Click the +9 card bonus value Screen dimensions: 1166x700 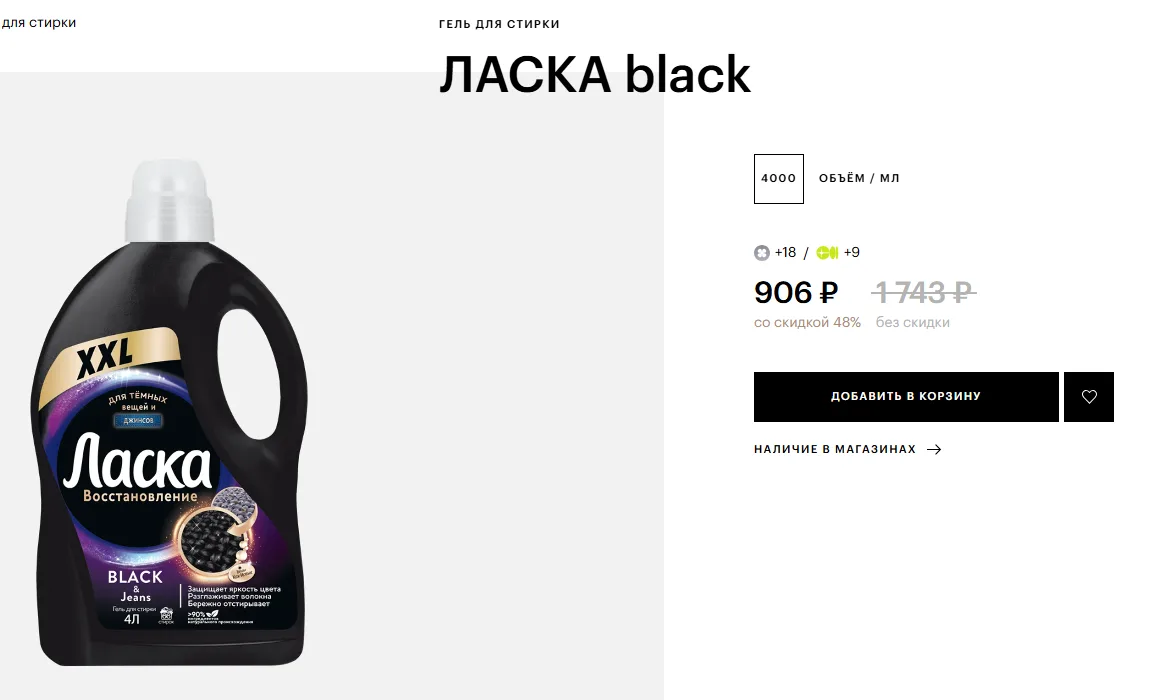(851, 253)
